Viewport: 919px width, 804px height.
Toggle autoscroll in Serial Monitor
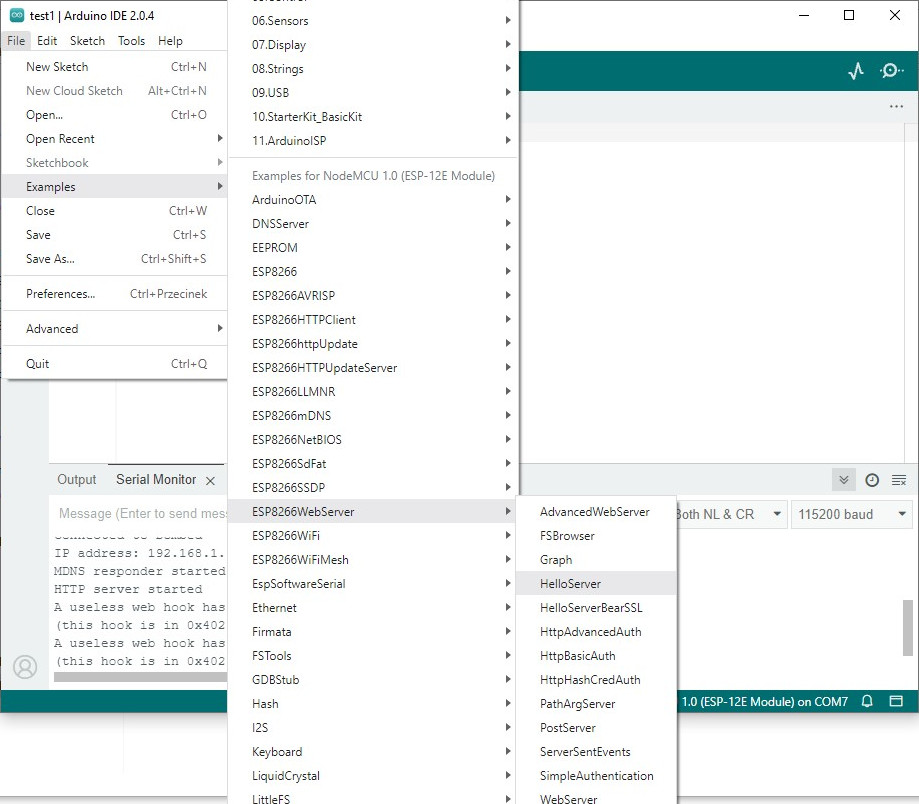coord(844,480)
